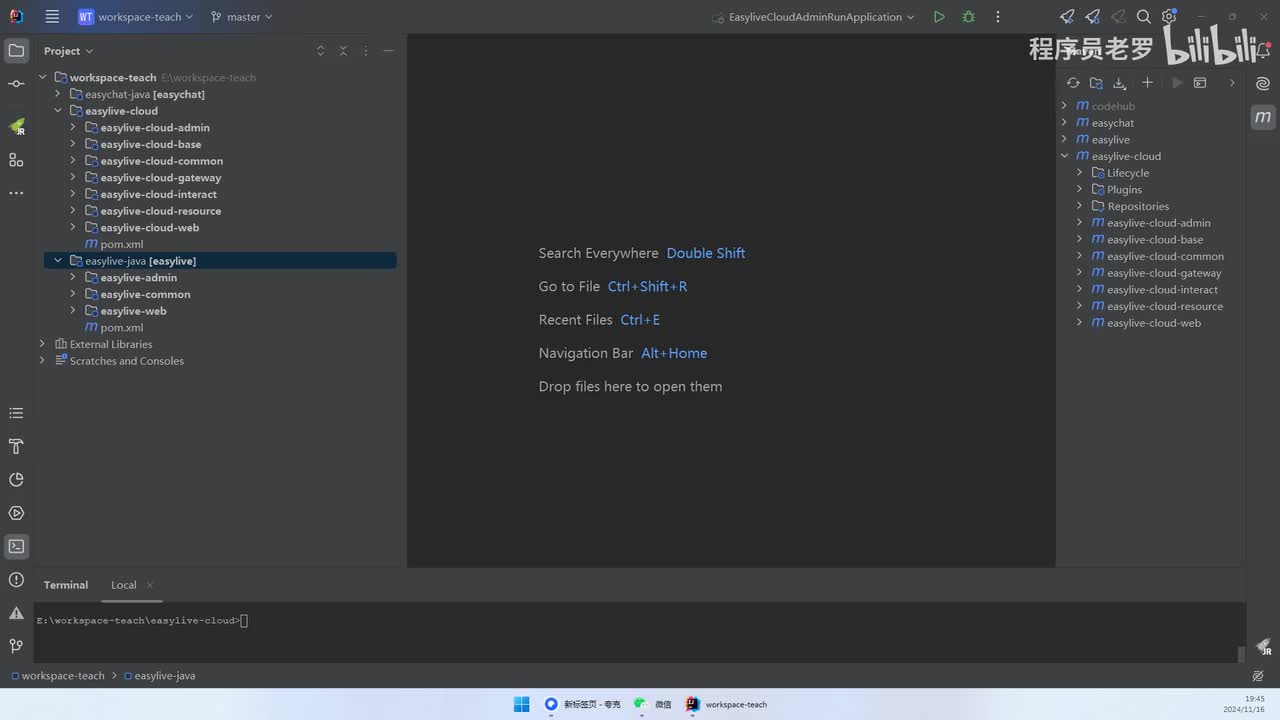This screenshot has height=720, width=1280.
Task: Open the workspace-teach project dropdown
Action: 135,17
